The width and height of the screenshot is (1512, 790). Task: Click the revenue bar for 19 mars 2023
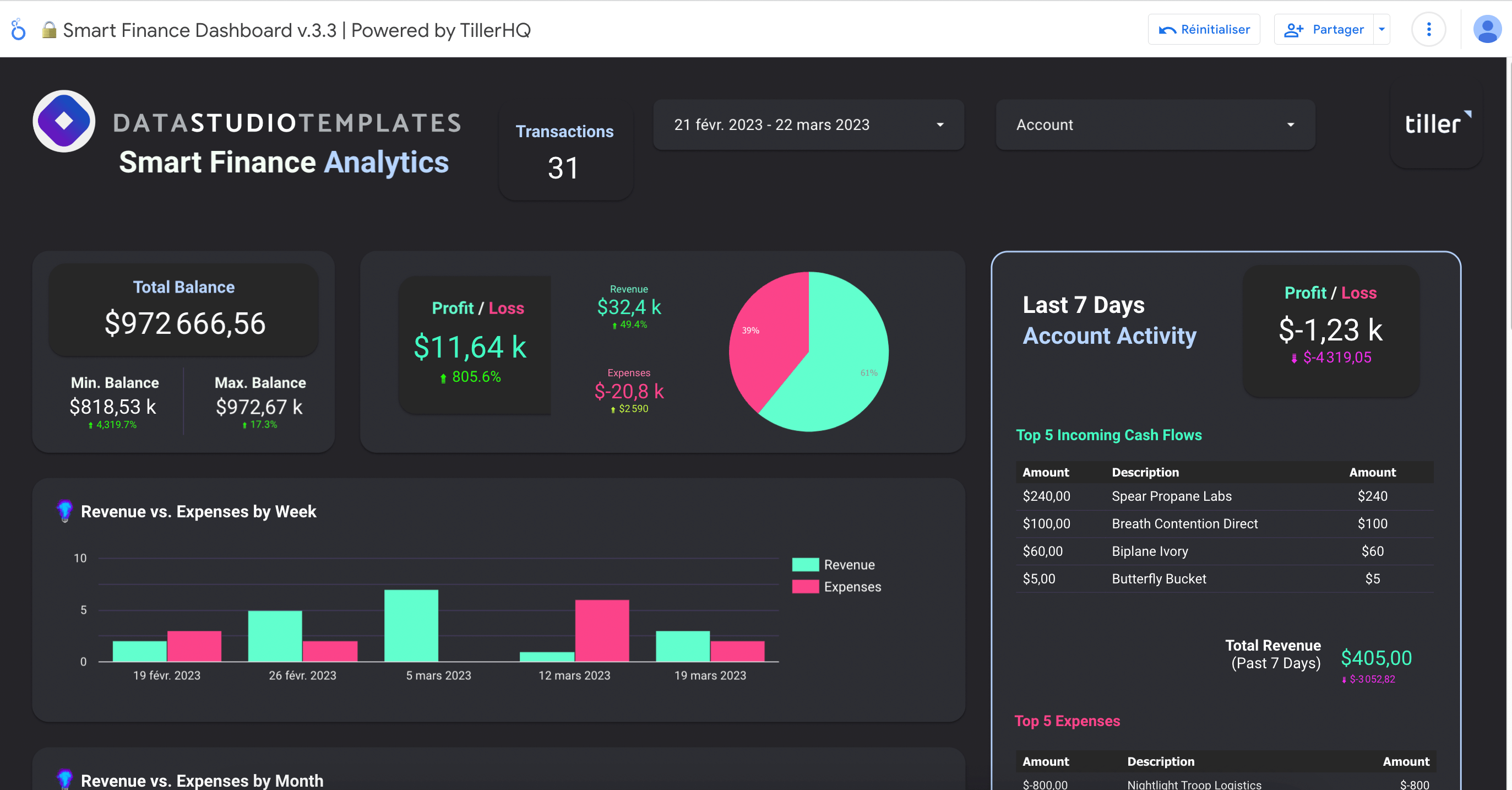coord(683,646)
